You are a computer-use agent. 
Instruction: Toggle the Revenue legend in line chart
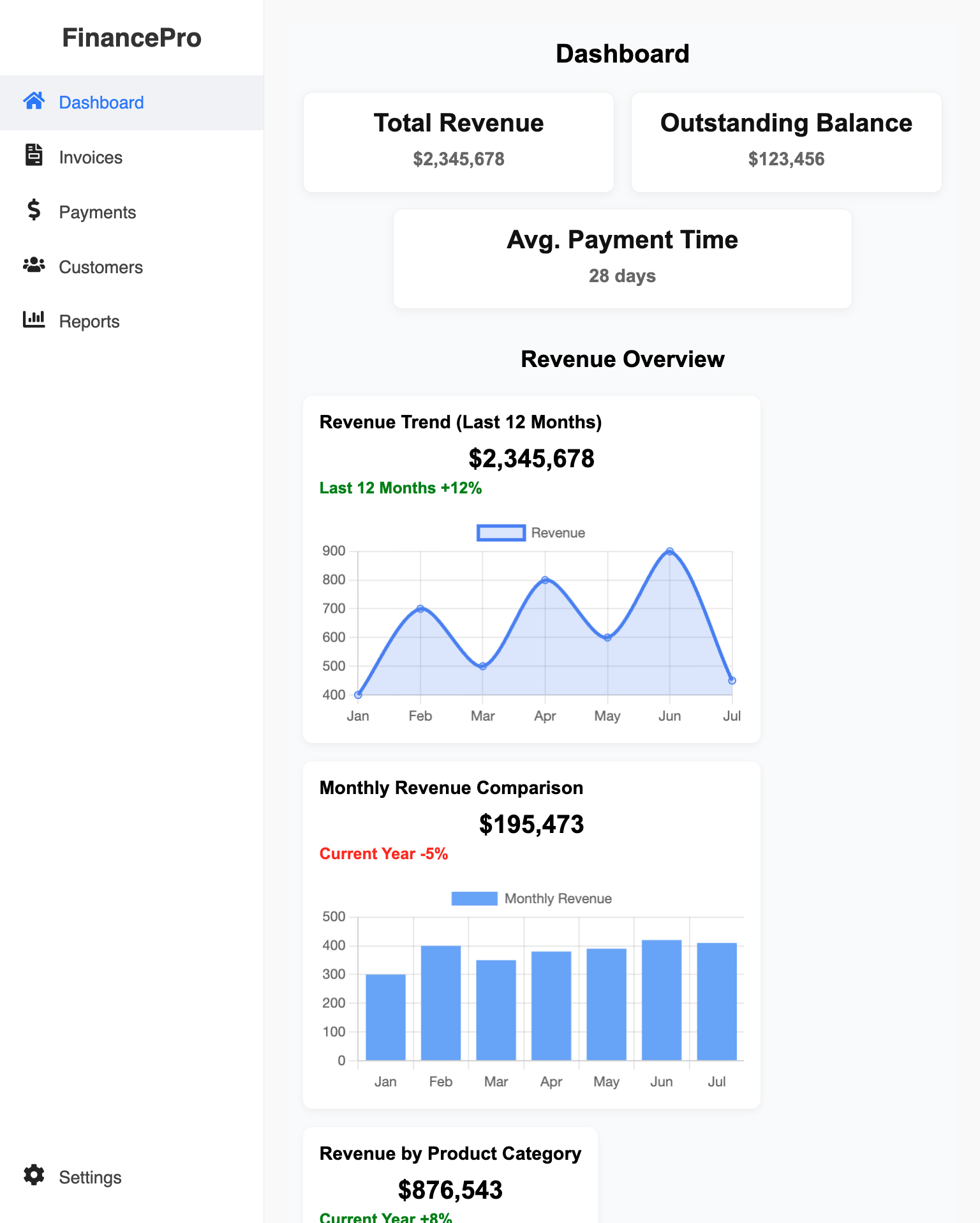click(557, 533)
